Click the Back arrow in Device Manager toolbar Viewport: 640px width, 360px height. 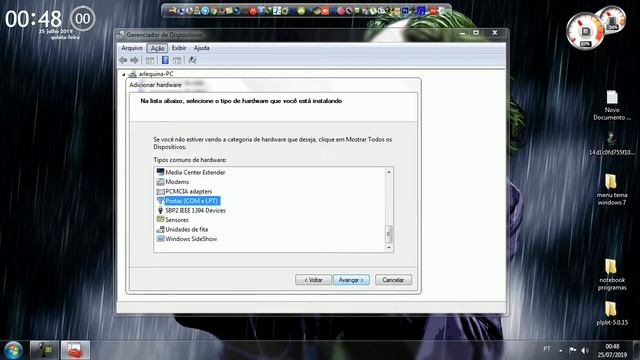coord(123,60)
